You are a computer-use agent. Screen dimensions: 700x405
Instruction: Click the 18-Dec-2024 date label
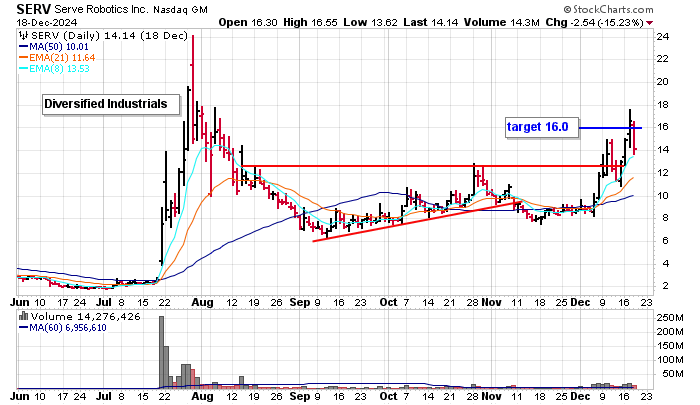point(47,22)
